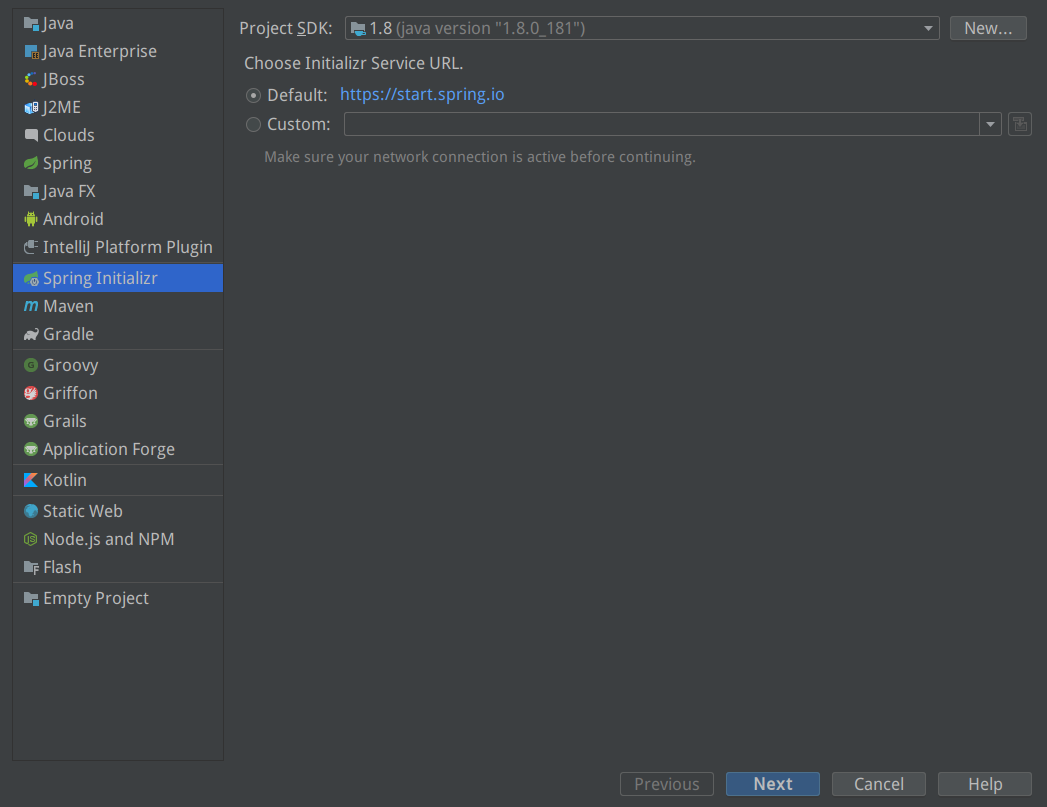
Task: Click the Flash folder icon
Action: [x=31, y=567]
